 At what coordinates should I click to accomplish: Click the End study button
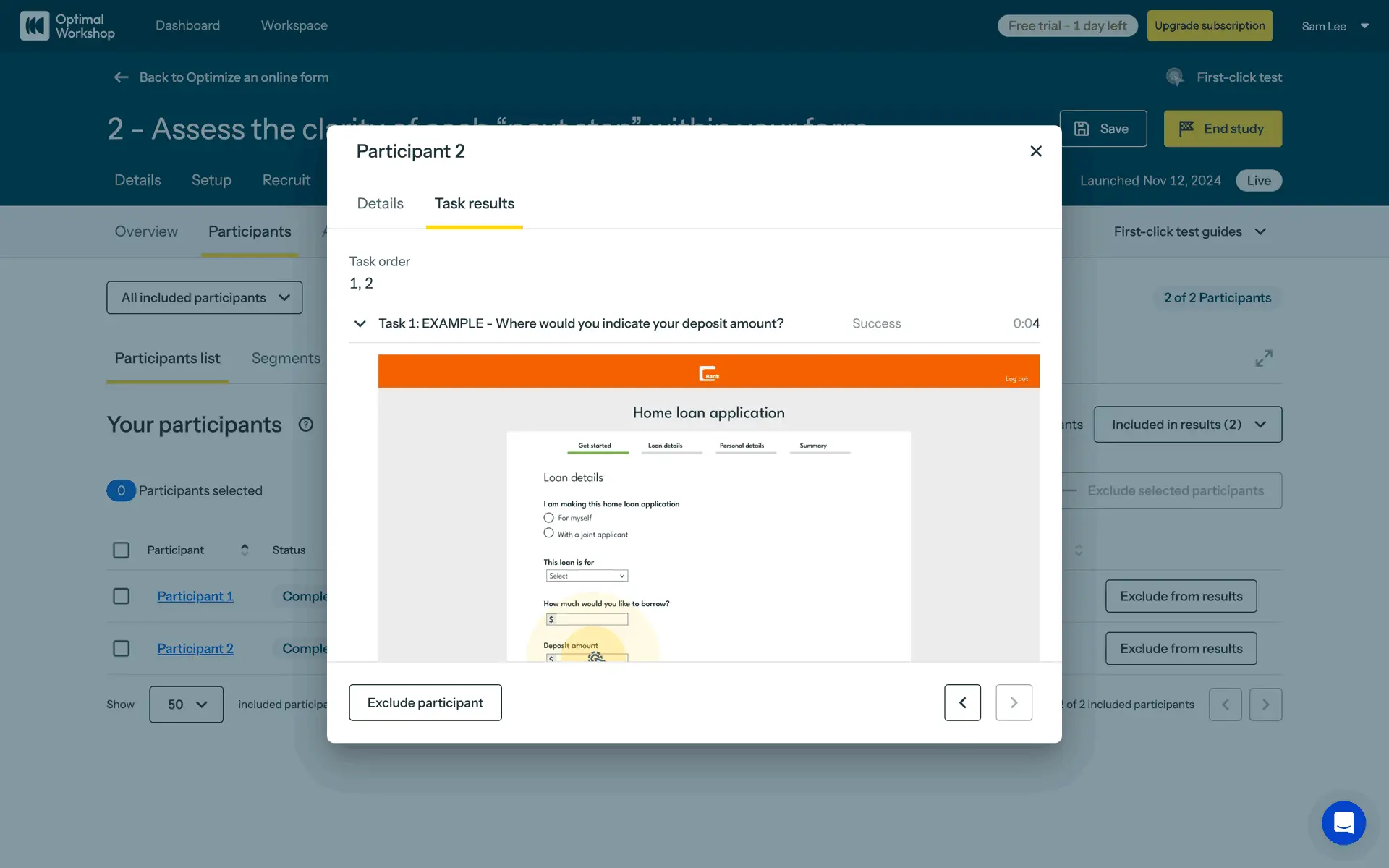point(1222,129)
